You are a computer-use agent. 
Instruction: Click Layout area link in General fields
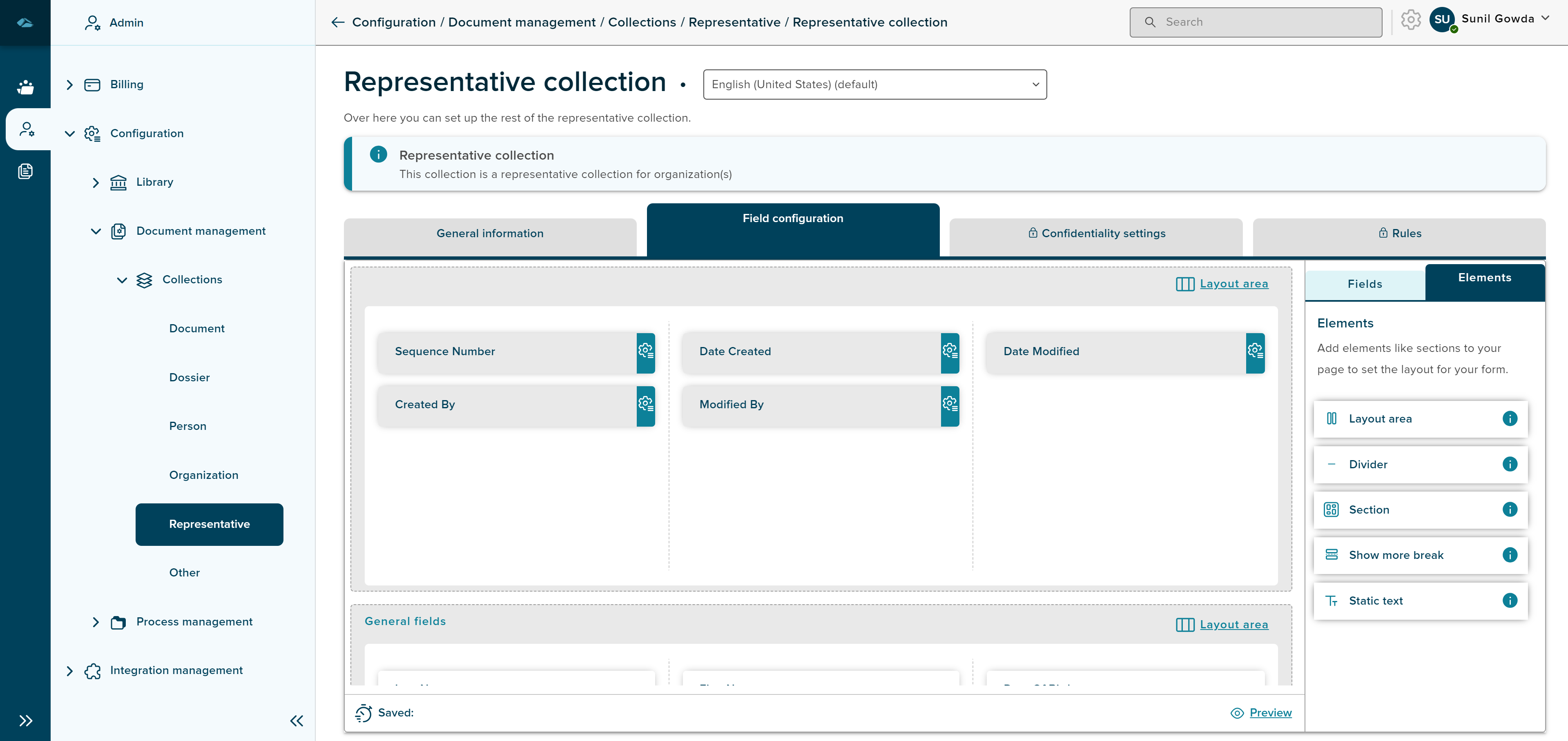(1233, 625)
